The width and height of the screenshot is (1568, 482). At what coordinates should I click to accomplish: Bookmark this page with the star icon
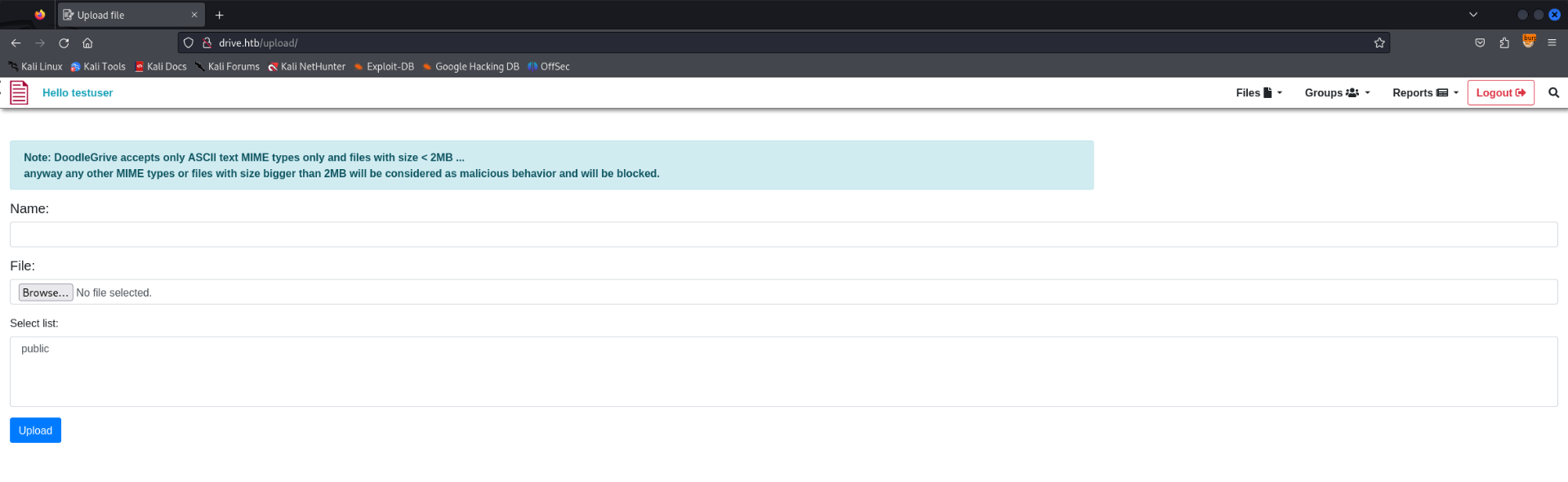[x=1379, y=43]
